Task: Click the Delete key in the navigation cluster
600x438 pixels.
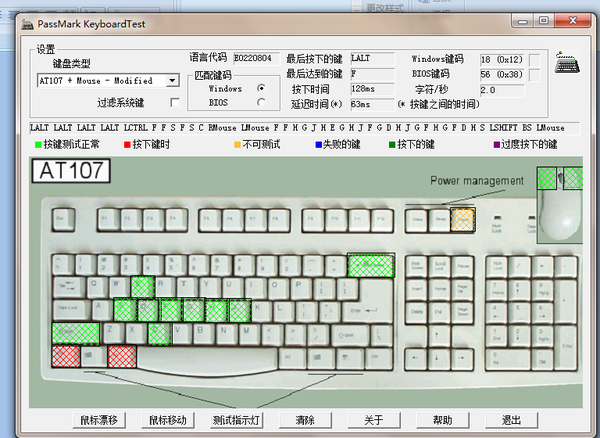Action: [416, 312]
